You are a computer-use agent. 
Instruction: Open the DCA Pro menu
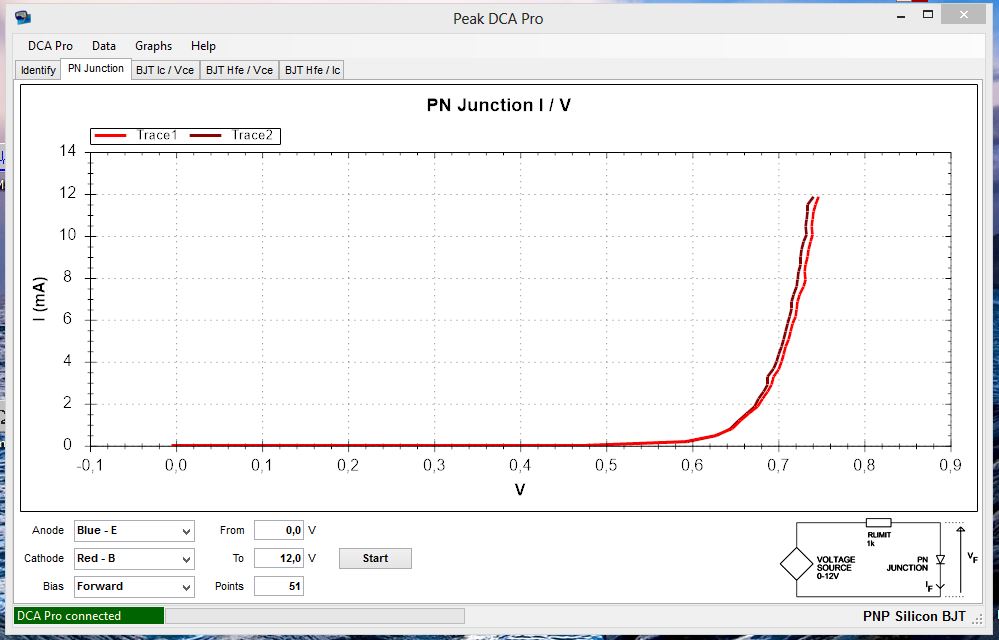pos(50,46)
